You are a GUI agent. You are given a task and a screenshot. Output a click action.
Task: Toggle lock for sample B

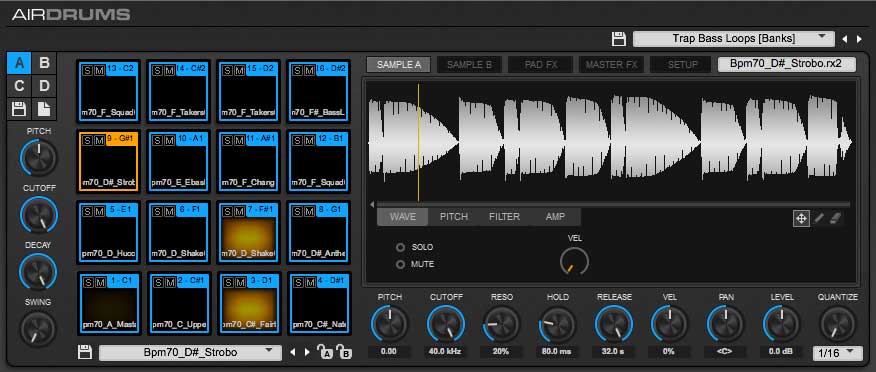point(344,352)
